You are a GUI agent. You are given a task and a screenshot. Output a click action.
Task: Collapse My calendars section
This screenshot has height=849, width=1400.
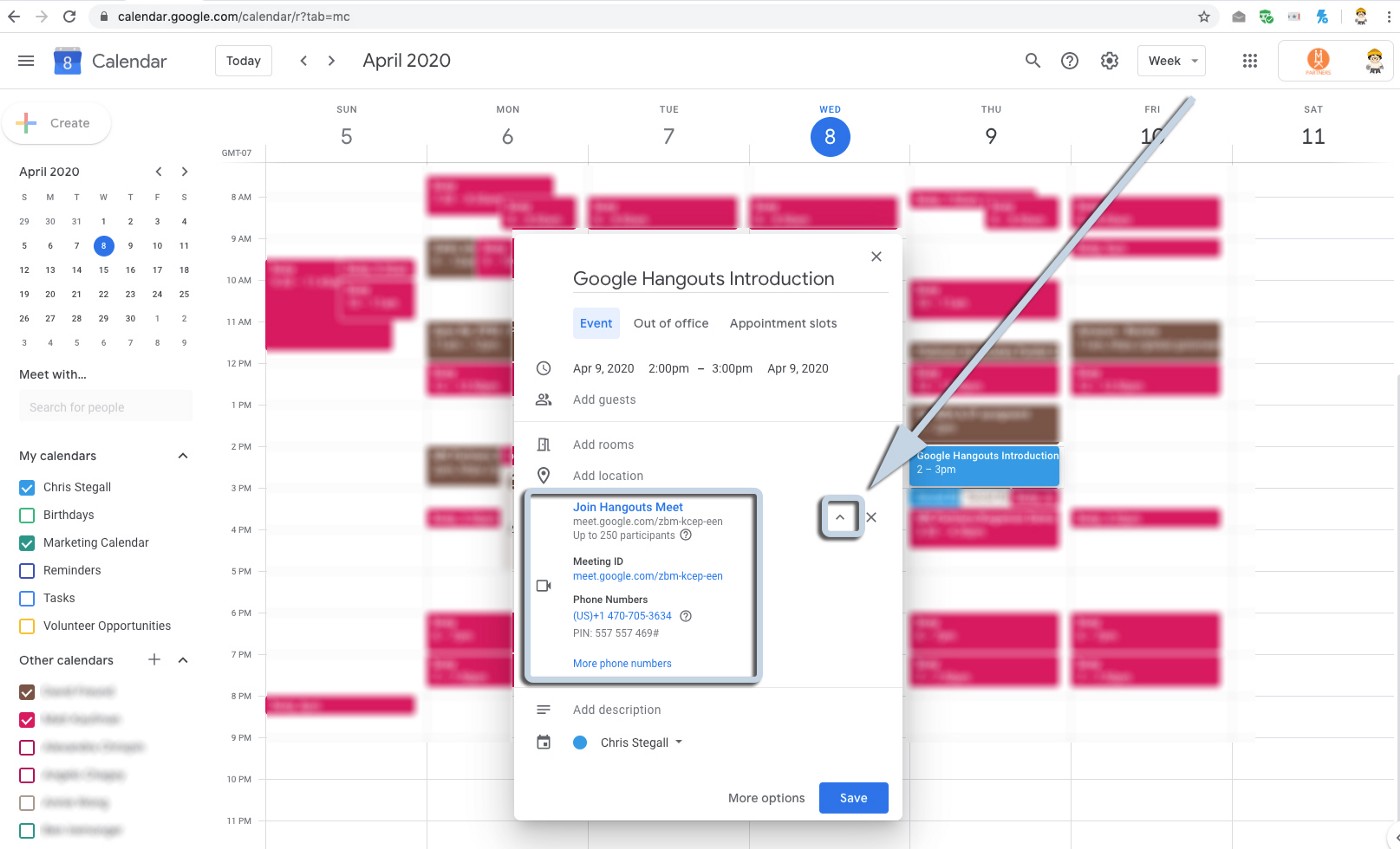pos(183,456)
